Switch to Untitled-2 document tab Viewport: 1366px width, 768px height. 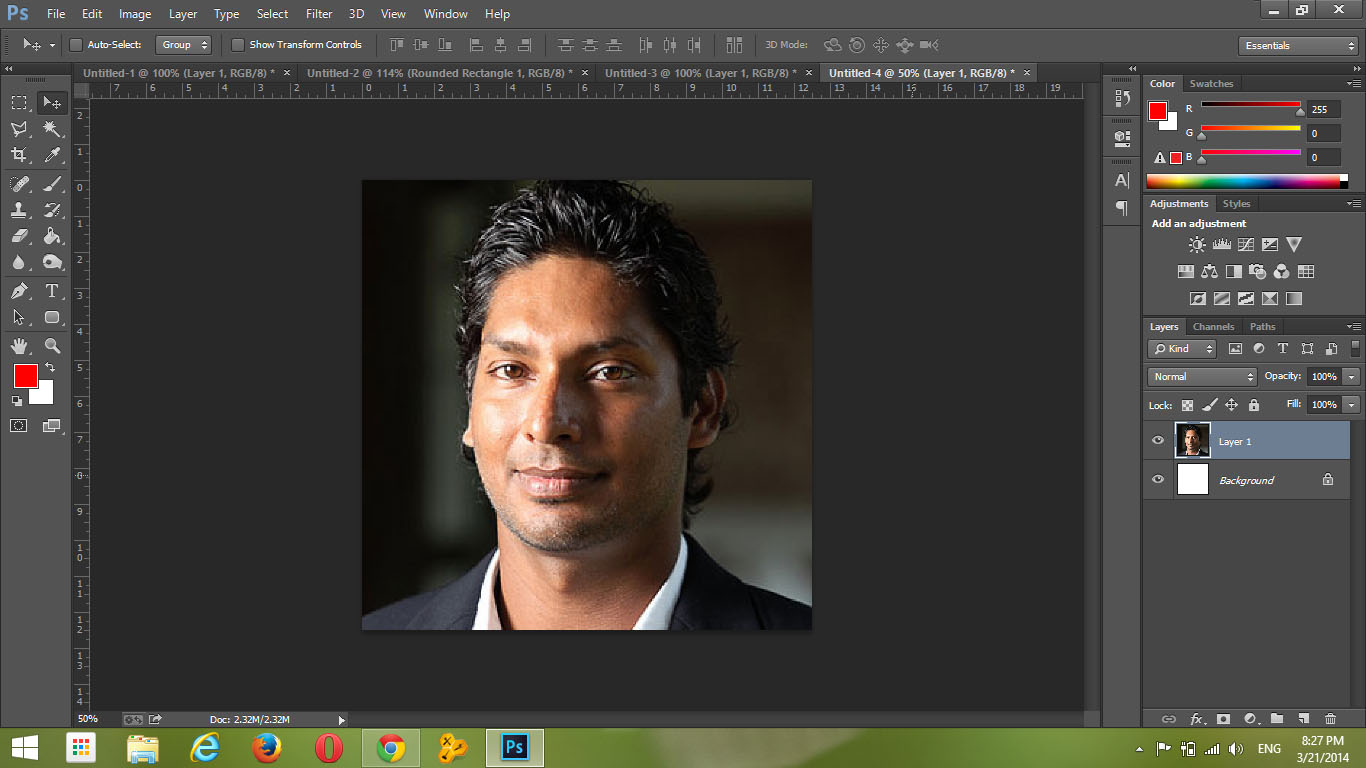pos(439,73)
